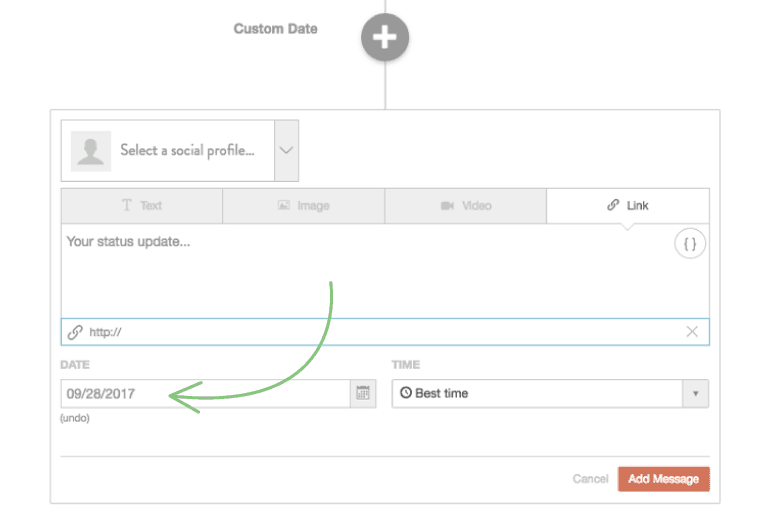
Task: Switch to the Image tab
Action: pos(303,206)
